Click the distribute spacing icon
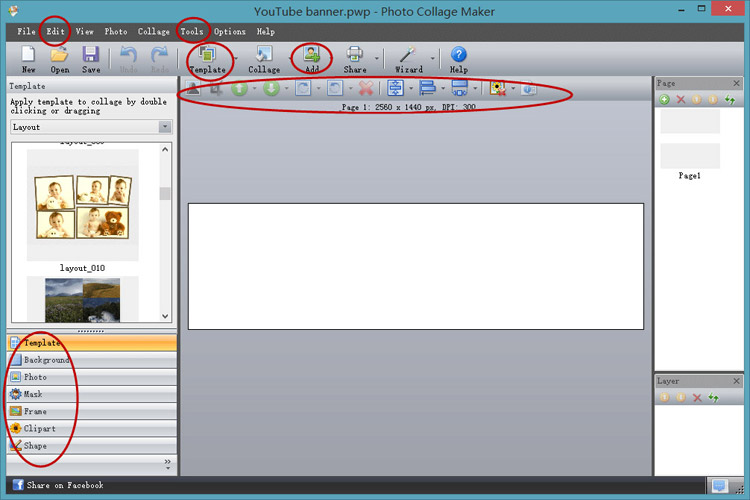Screen dimensions: 750x500 pyautogui.click(x=460, y=88)
